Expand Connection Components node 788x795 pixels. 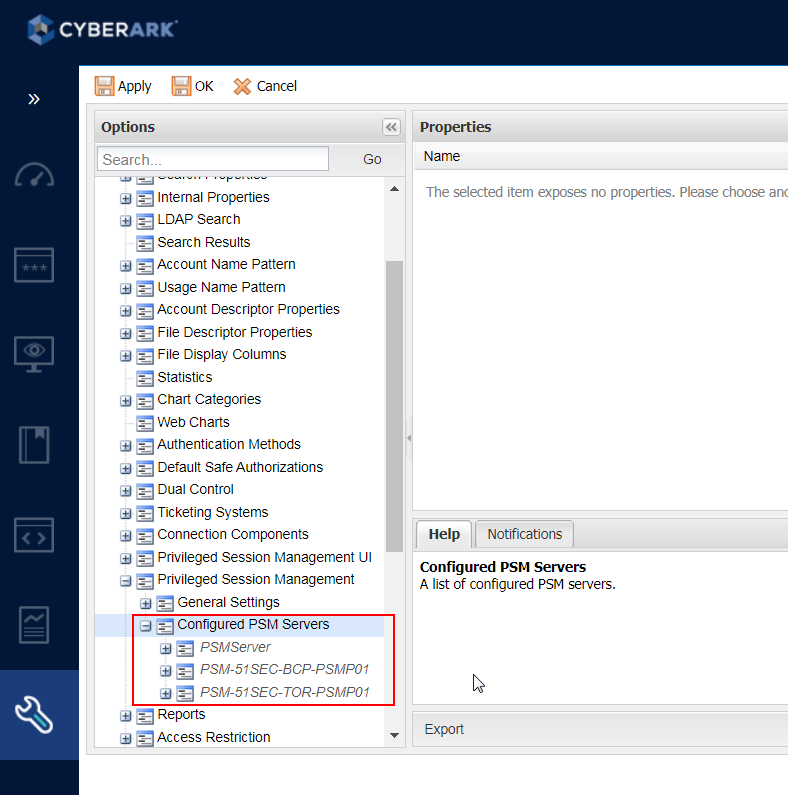click(x=125, y=536)
